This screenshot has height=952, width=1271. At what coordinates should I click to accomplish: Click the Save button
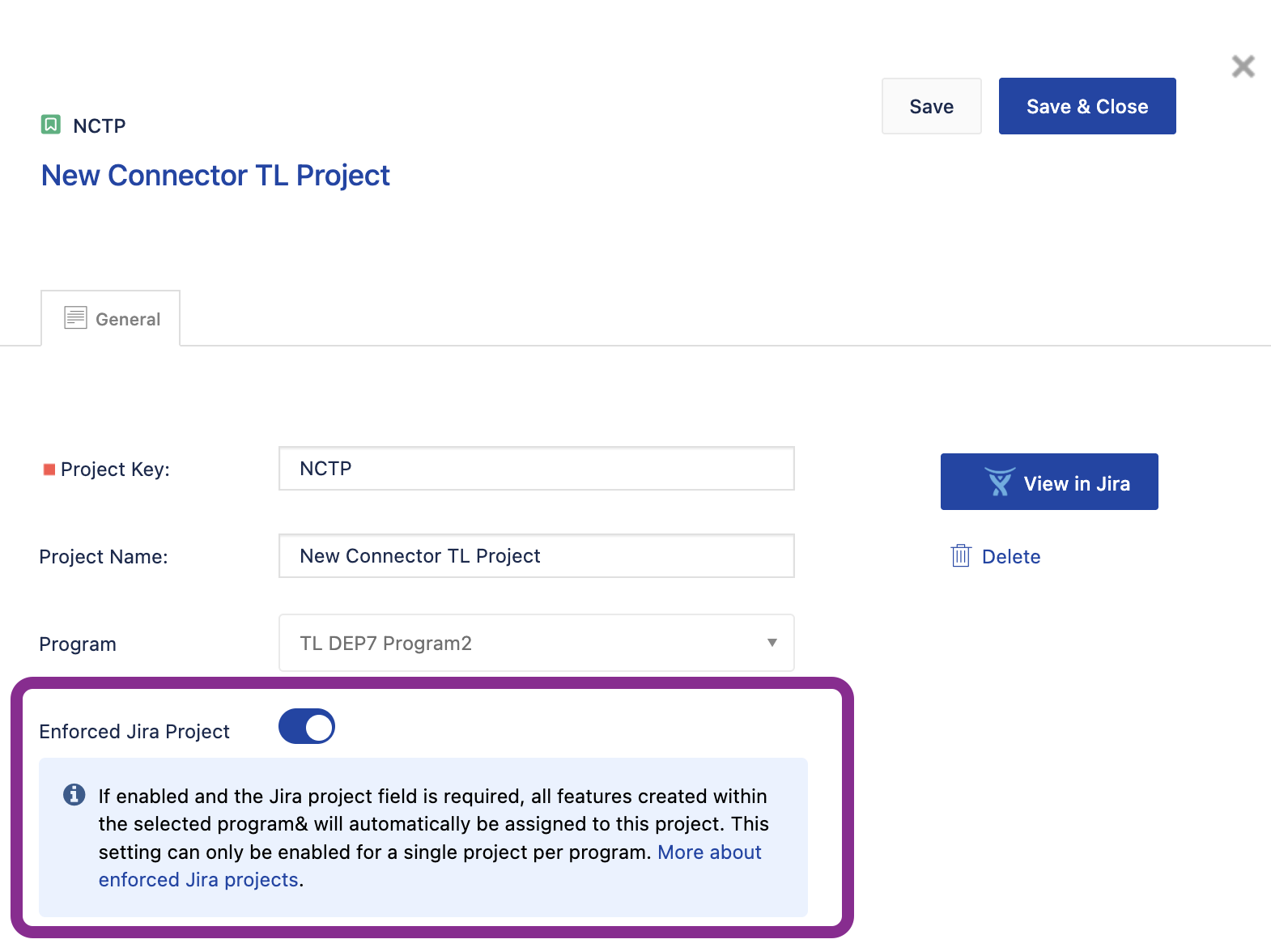tap(931, 106)
